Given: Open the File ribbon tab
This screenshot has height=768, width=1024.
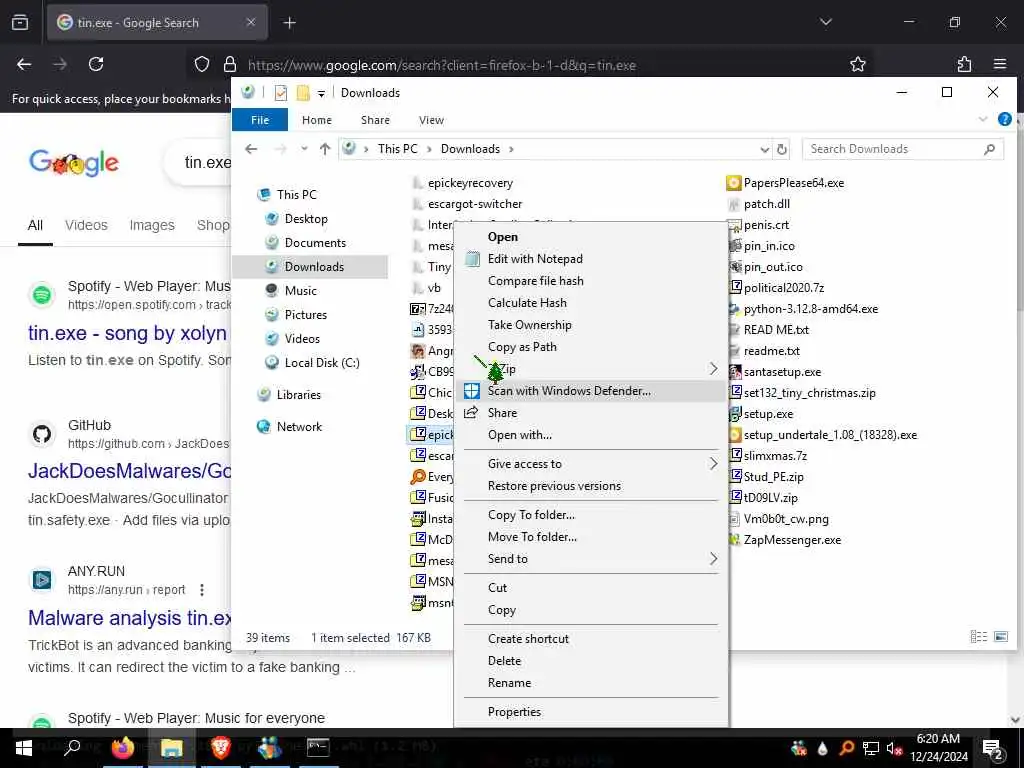Looking at the screenshot, I should (x=260, y=120).
